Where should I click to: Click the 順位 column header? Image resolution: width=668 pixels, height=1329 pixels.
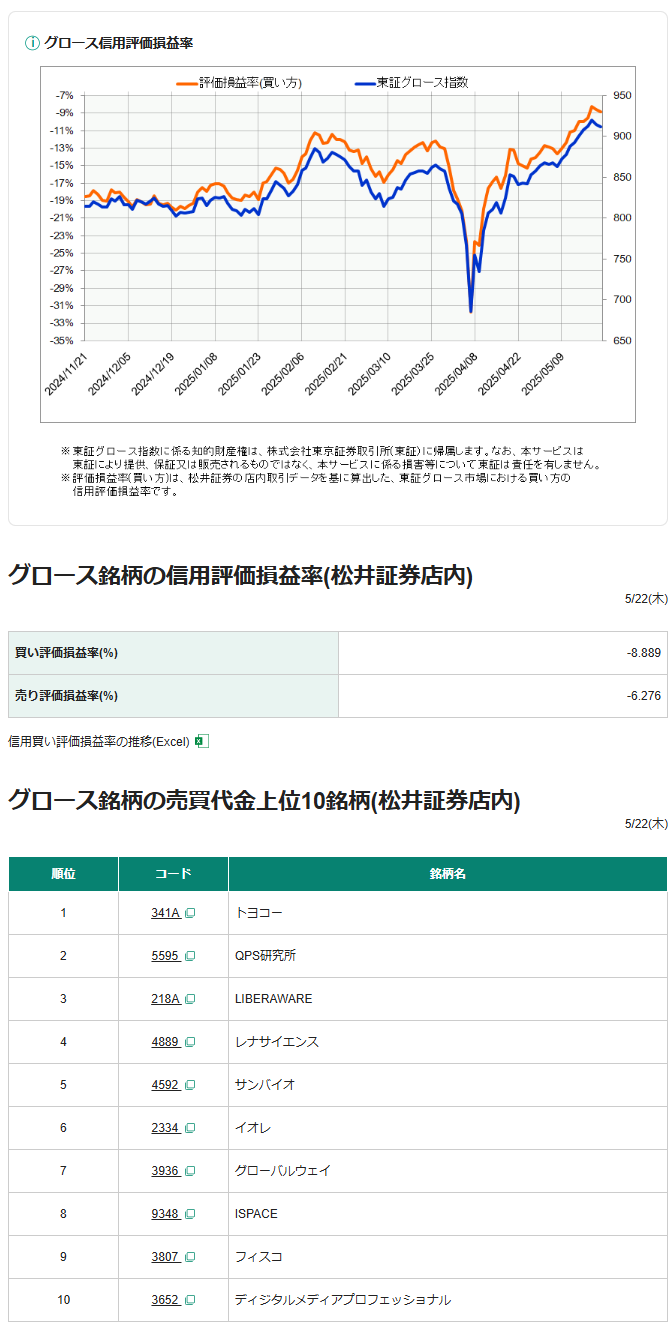(x=63, y=874)
